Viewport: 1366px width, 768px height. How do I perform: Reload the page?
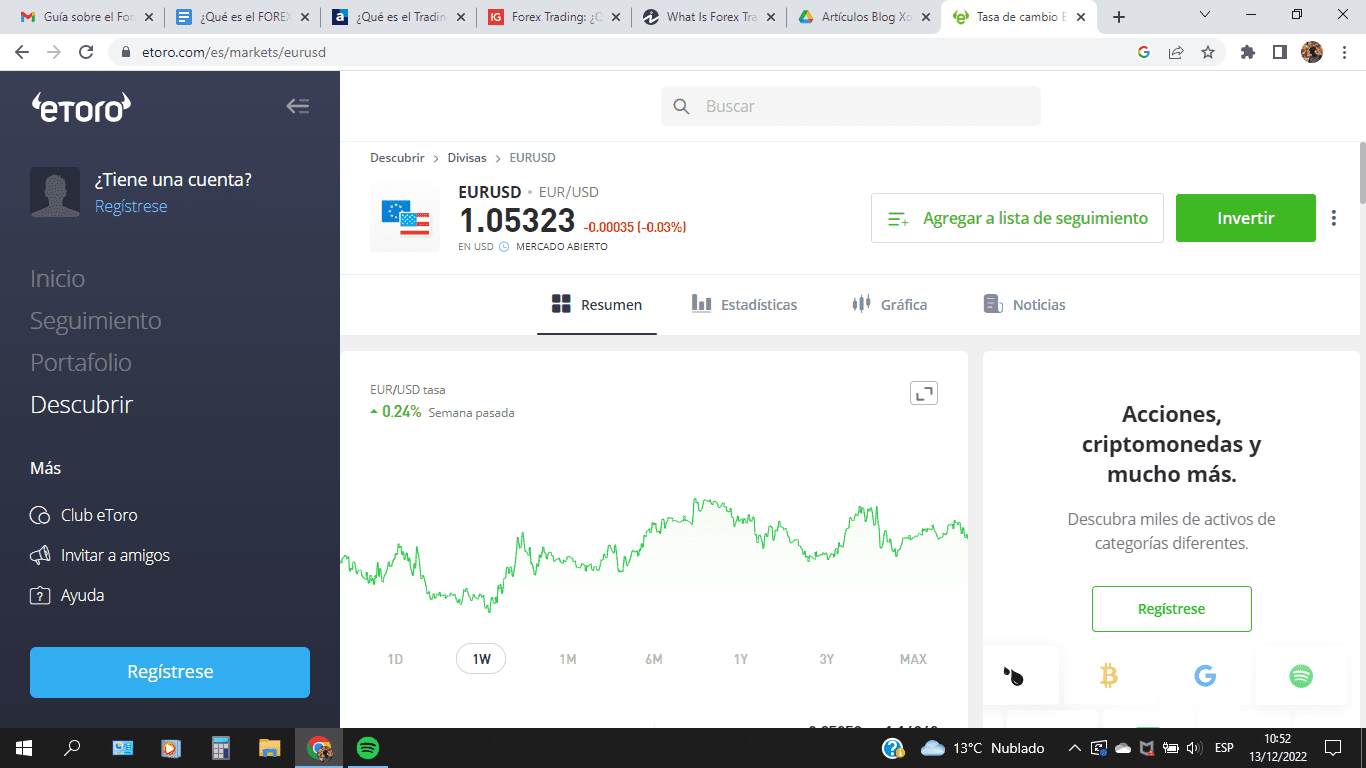point(86,52)
